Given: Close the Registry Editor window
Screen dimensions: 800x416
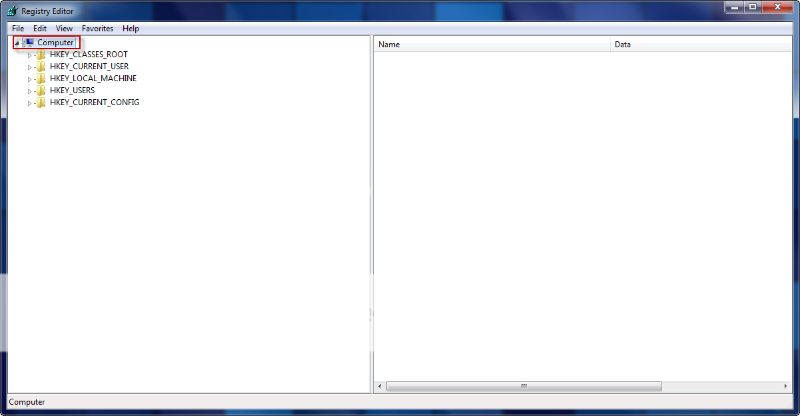Looking at the screenshot, I should [x=778, y=7].
